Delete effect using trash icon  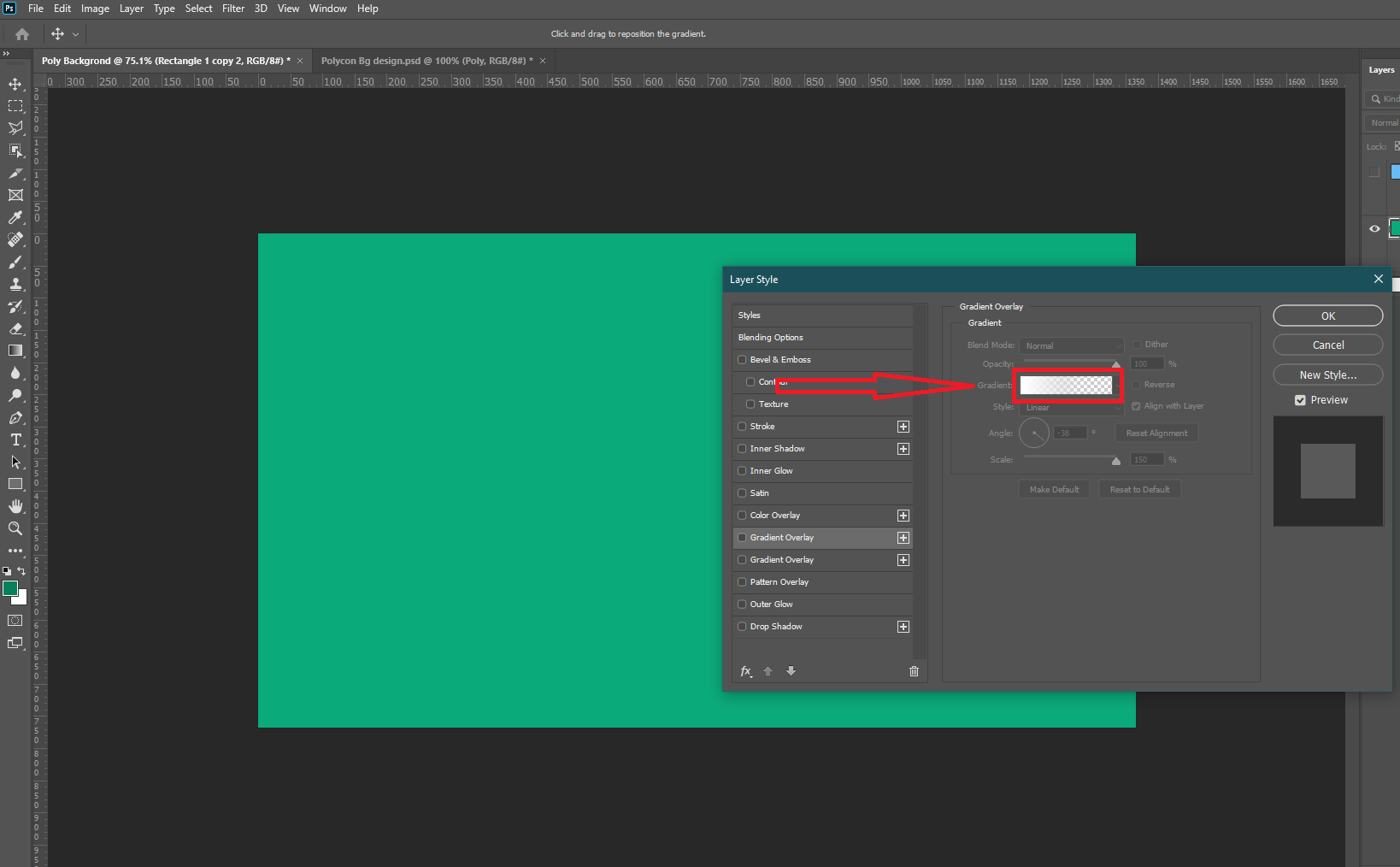pos(914,671)
